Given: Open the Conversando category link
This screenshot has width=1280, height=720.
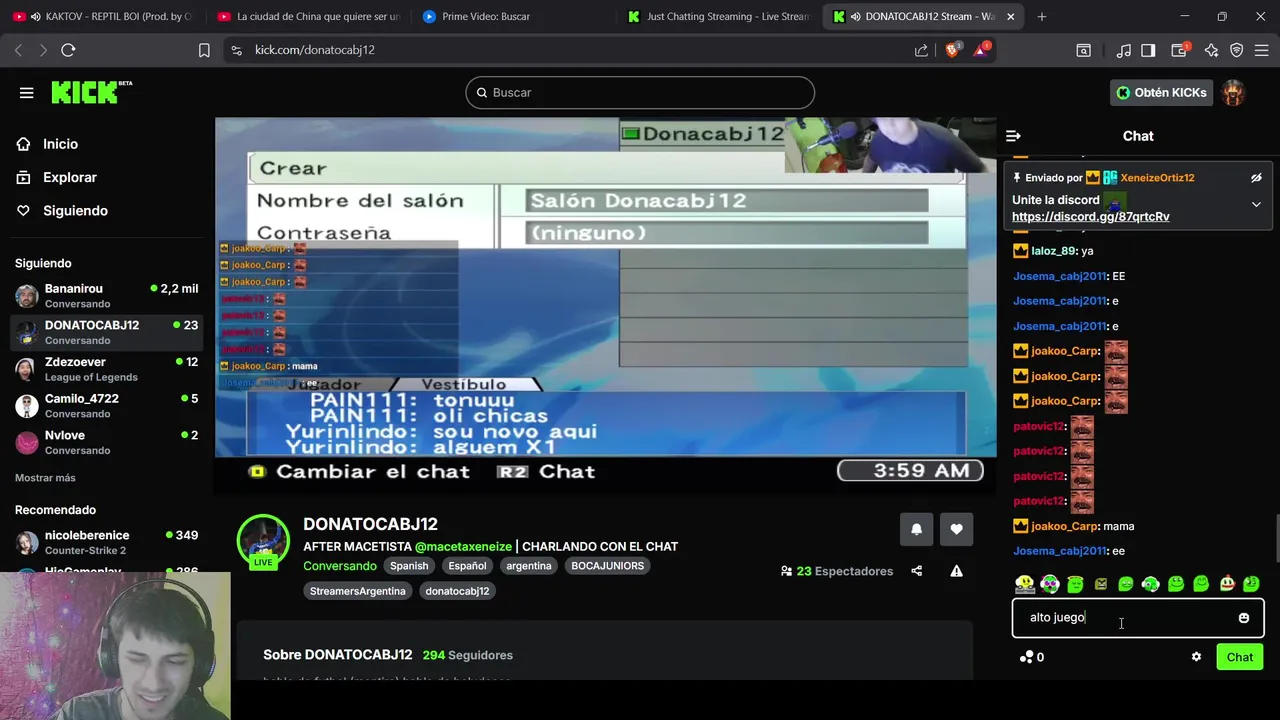Looking at the screenshot, I should coord(340,566).
